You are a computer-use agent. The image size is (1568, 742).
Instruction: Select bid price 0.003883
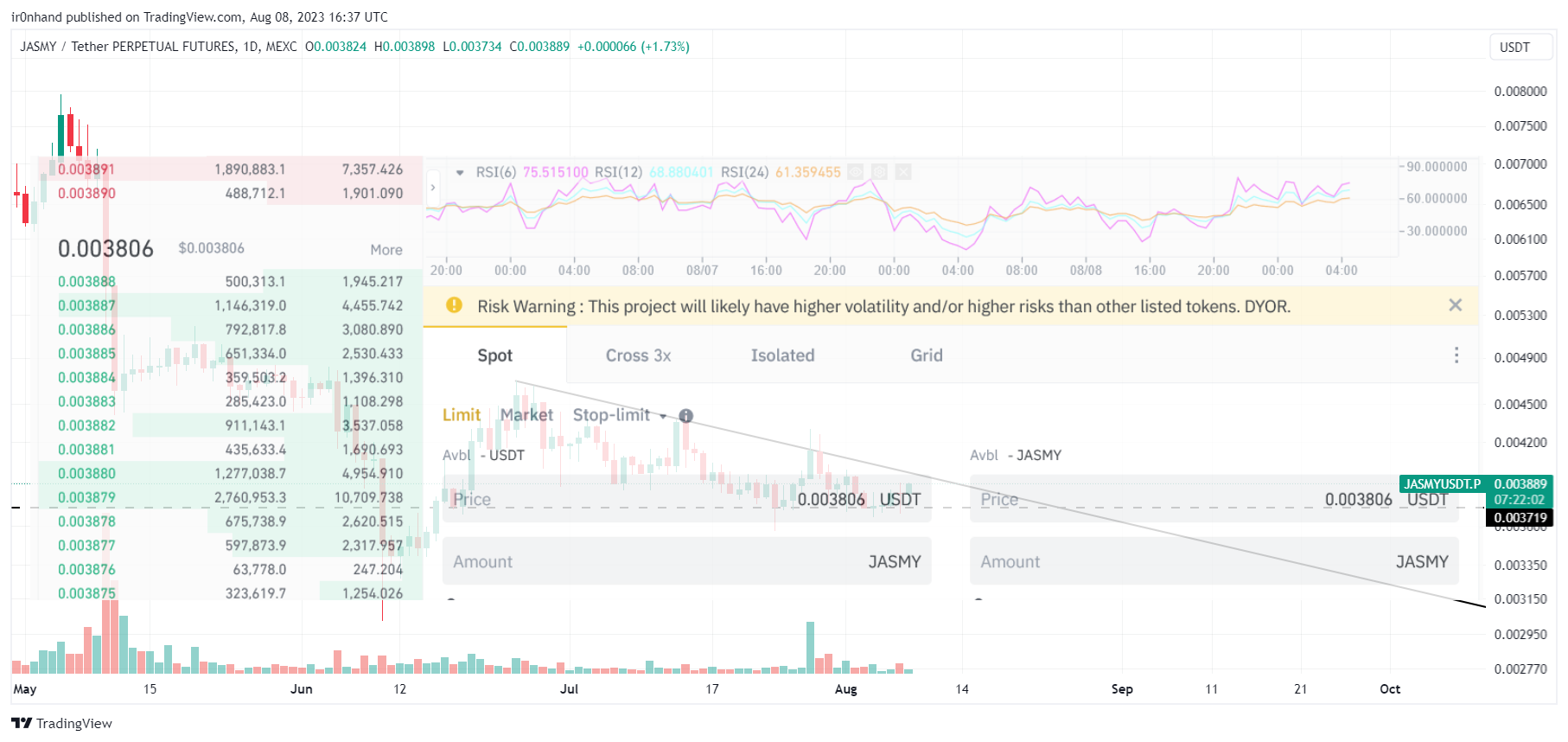coord(86,402)
